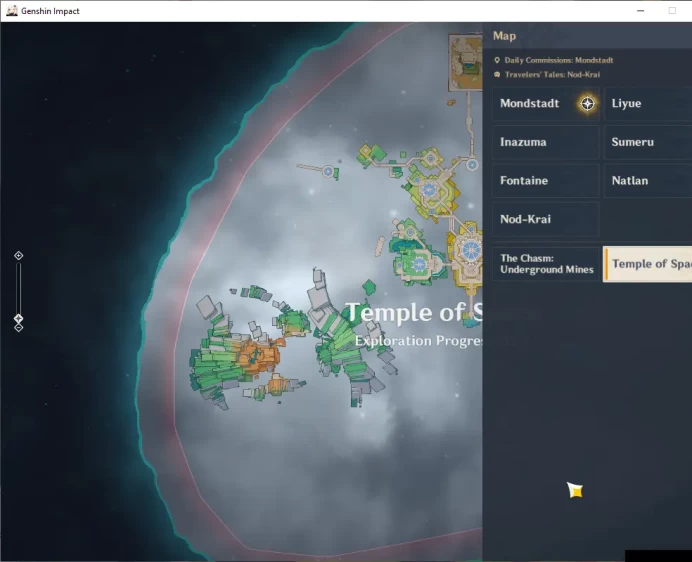The height and width of the screenshot is (562, 692).
Task: Click the Genshin Impact window icon
Action: click(12, 11)
